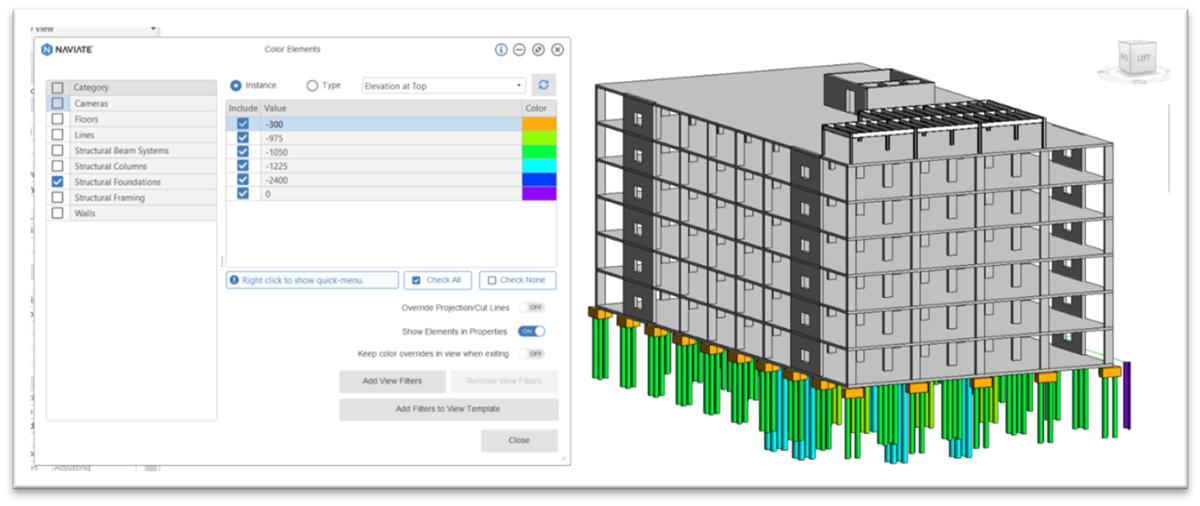Viewport: 1200px width, 506px height.
Task: Click the Check All button
Action: coord(437,280)
